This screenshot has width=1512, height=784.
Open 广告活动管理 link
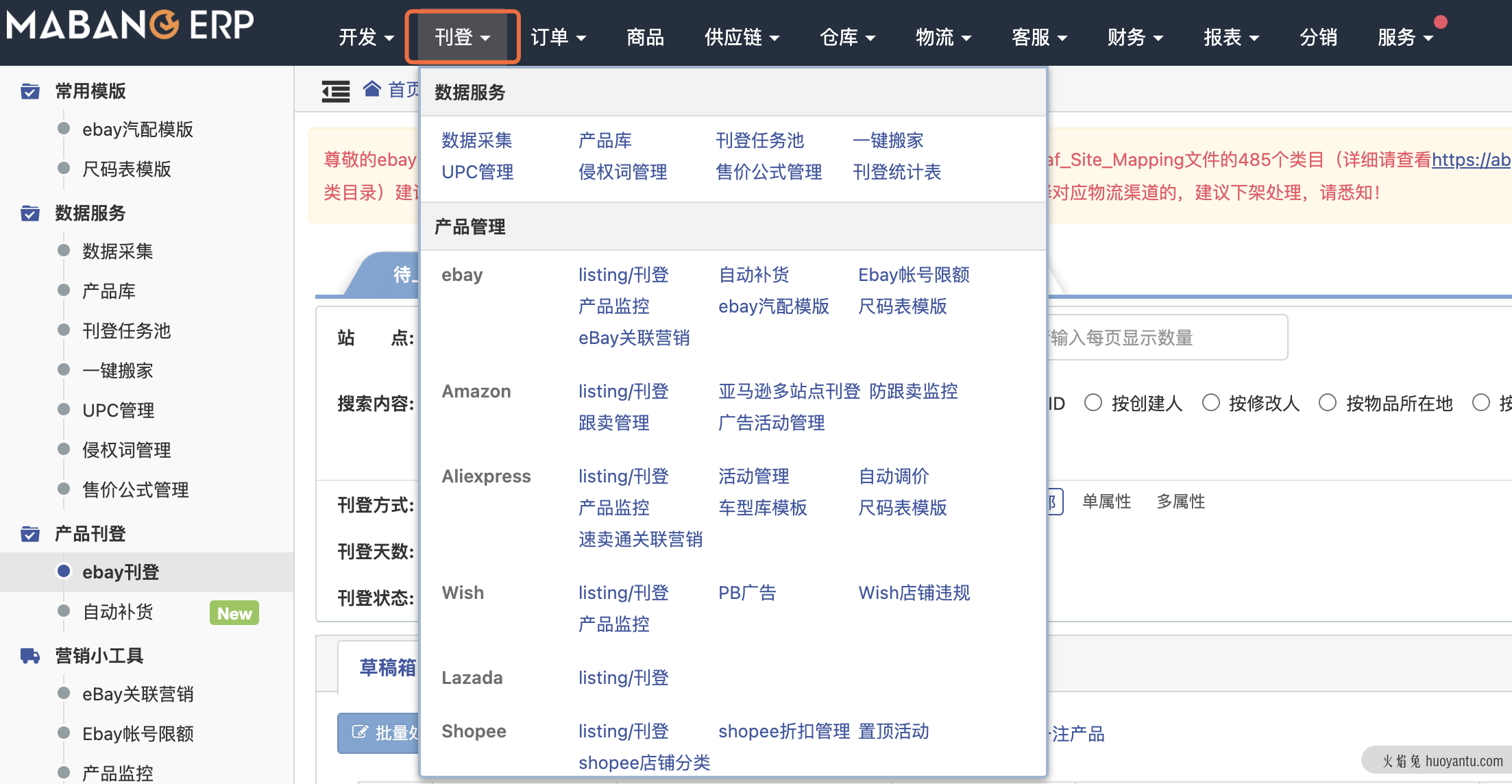(771, 423)
